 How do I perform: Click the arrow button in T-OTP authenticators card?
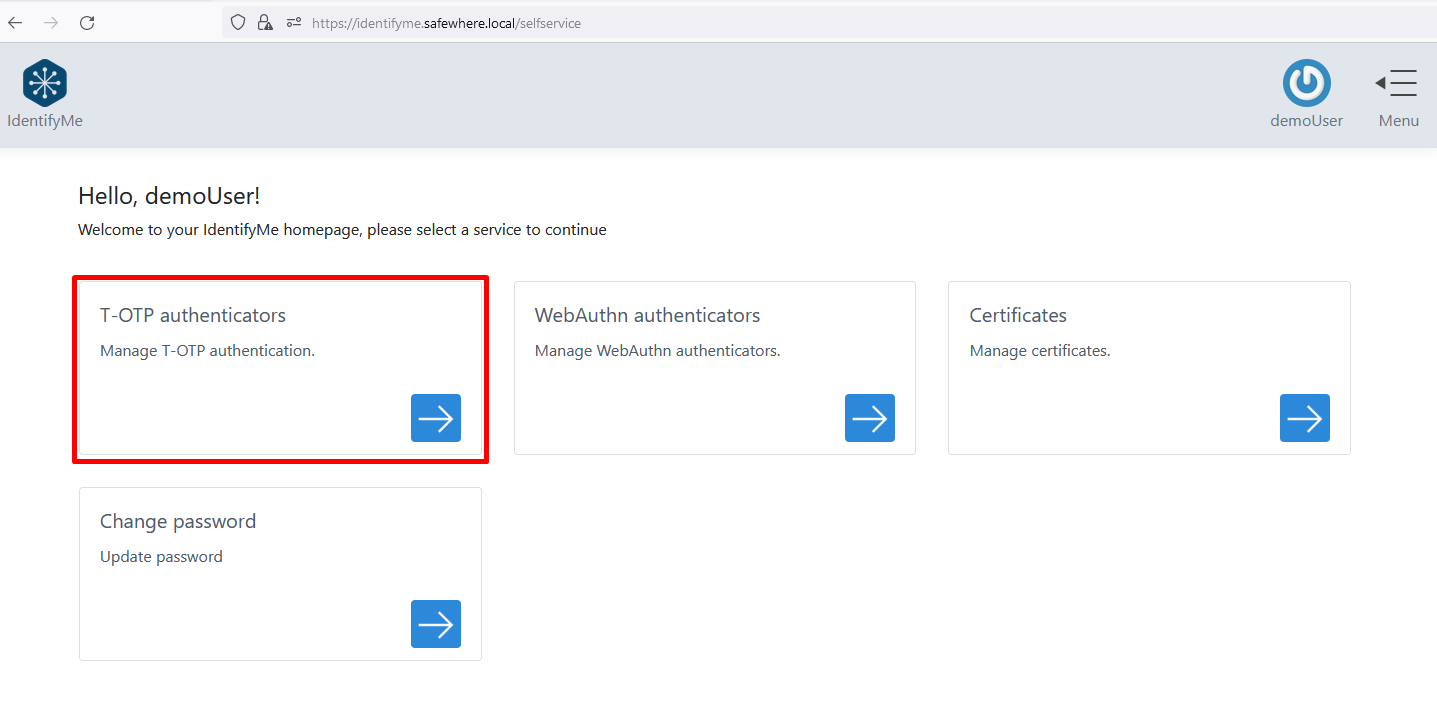pyautogui.click(x=435, y=418)
